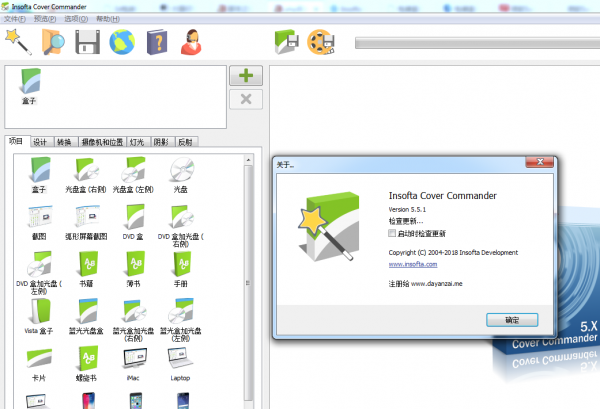Screen dimensions: 600x409
Task: Choose the 卡片 card template
Action: (39, 364)
